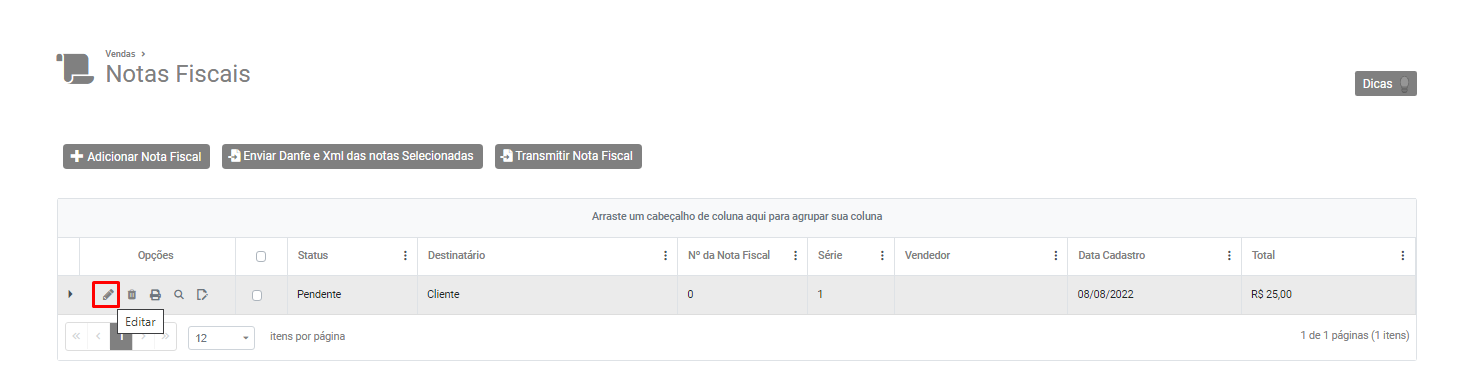
Task: Open the items per page dropdown
Action: click(221, 337)
